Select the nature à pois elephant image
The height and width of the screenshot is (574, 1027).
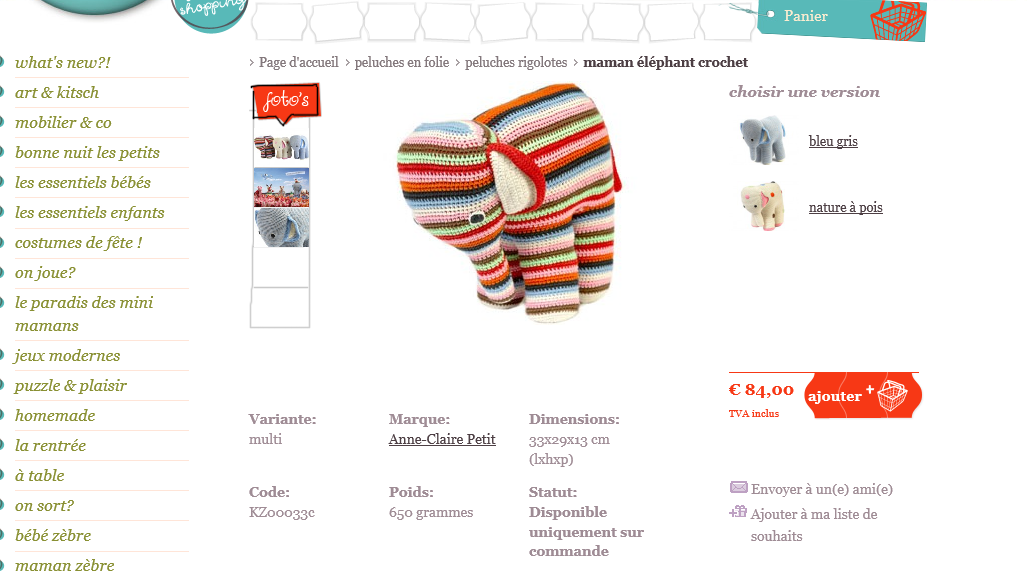click(x=762, y=206)
